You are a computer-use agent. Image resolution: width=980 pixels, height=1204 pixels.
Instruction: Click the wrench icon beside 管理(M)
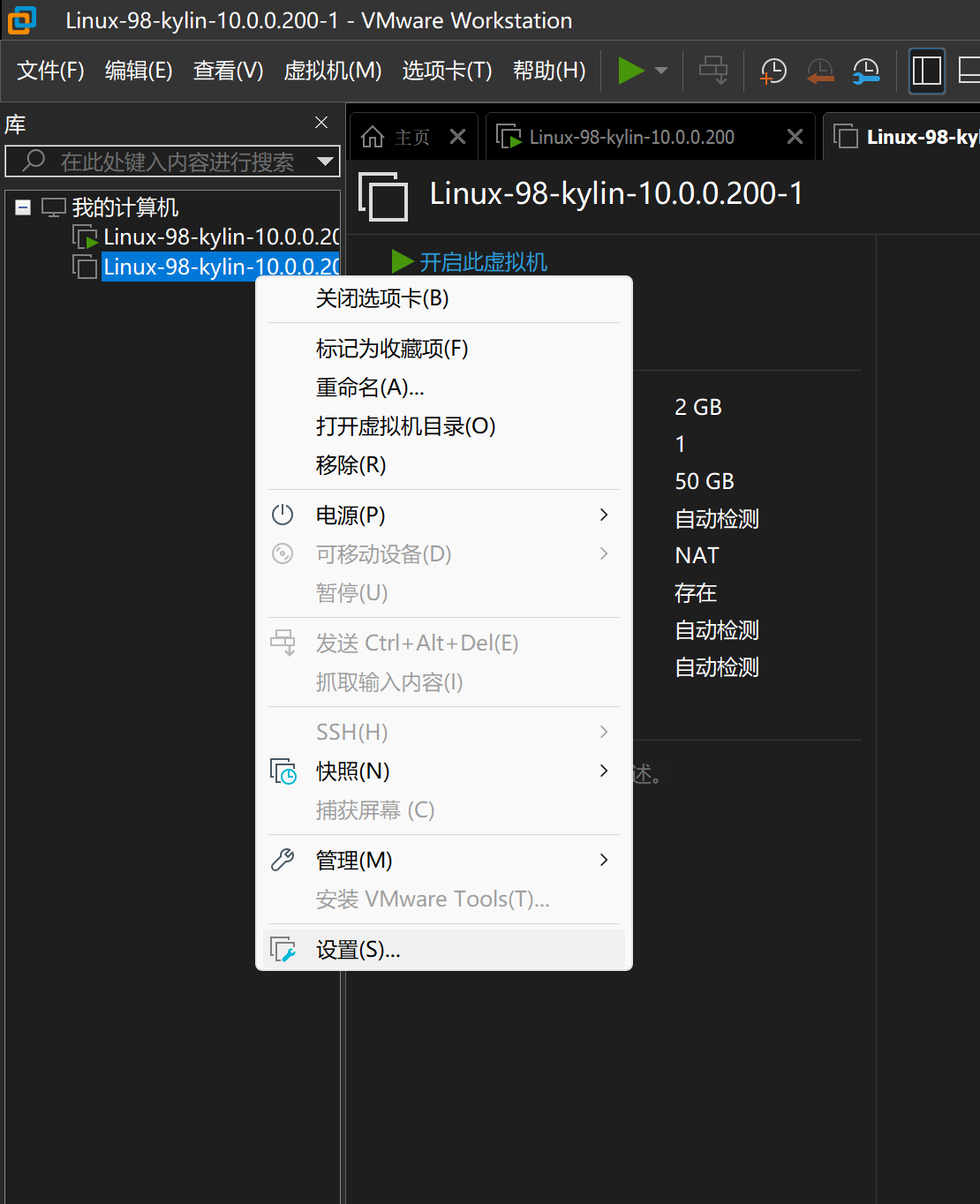coord(283,860)
